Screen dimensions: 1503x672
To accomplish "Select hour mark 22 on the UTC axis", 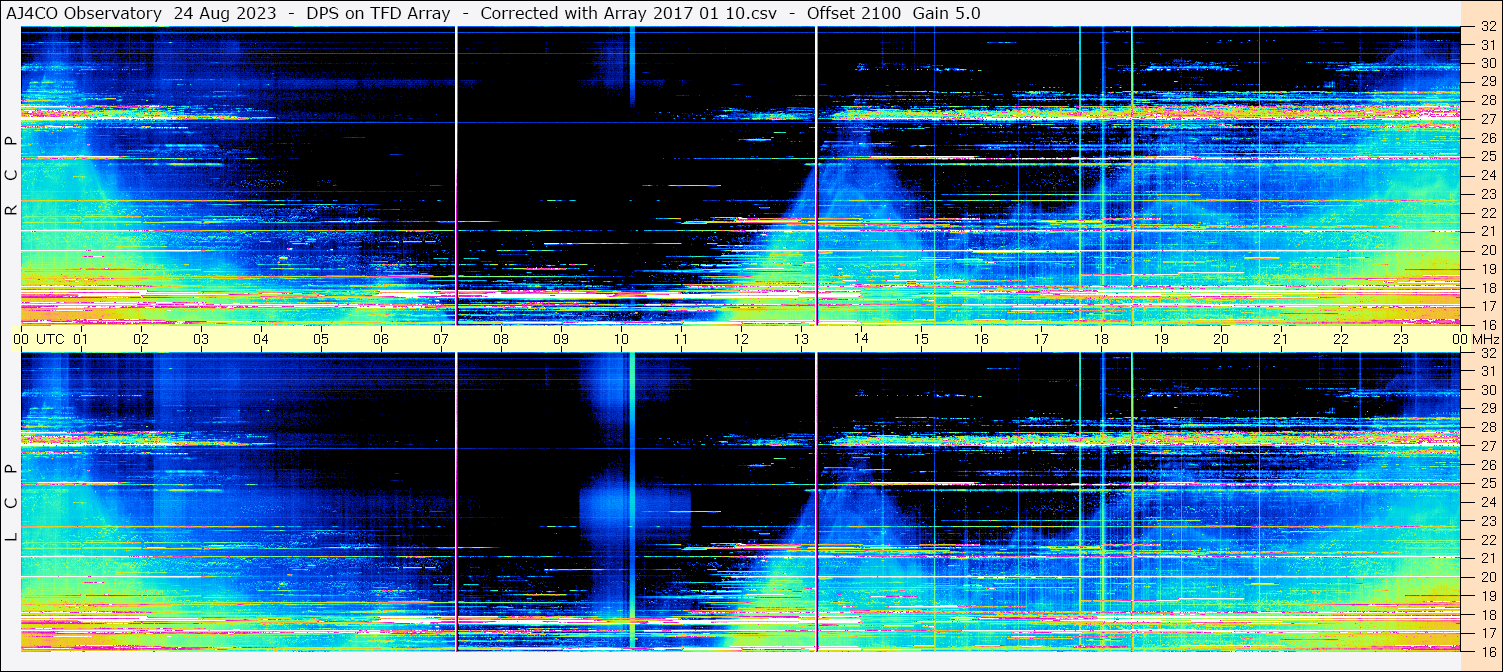I will pyautogui.click(x=1341, y=339).
